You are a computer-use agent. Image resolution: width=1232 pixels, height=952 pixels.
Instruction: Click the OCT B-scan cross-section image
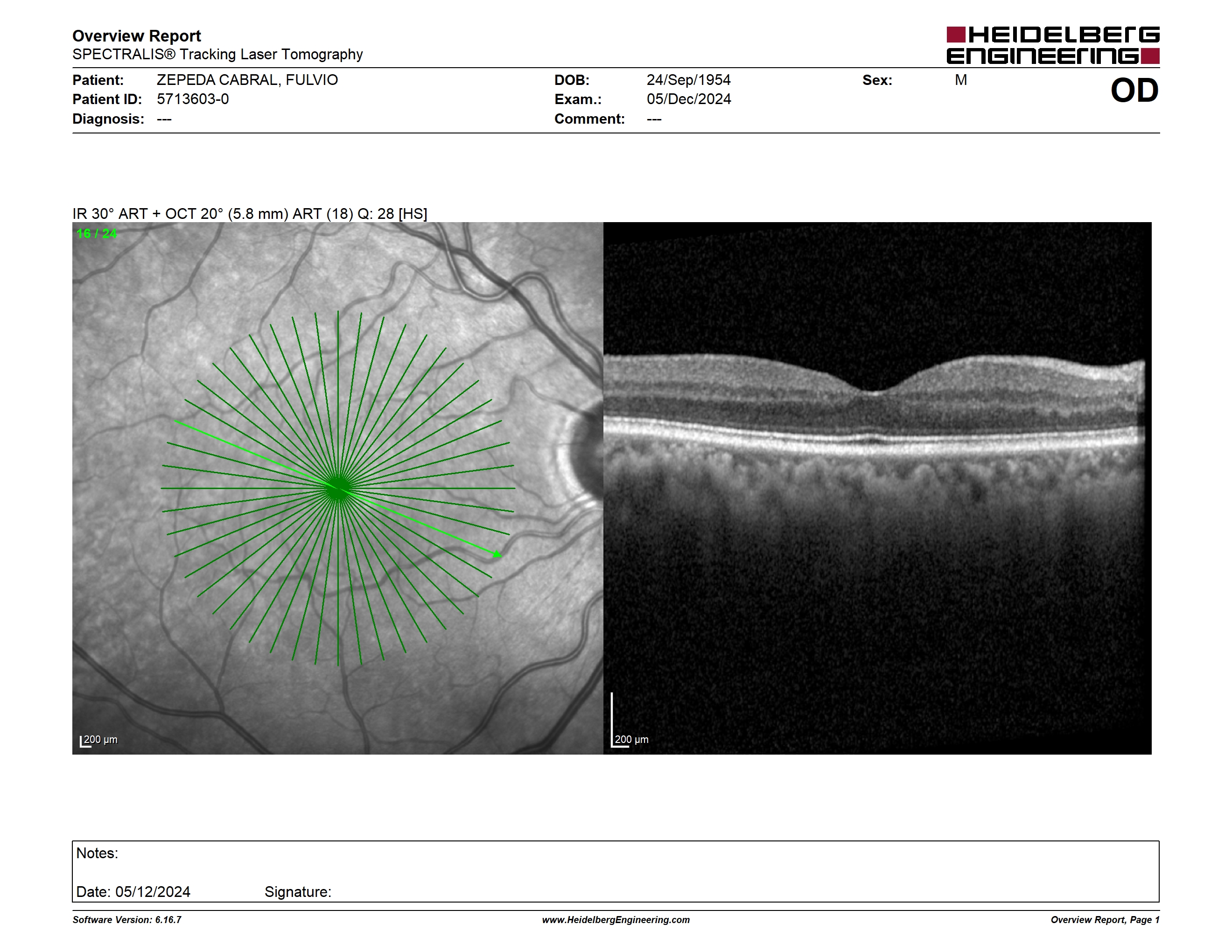877,489
